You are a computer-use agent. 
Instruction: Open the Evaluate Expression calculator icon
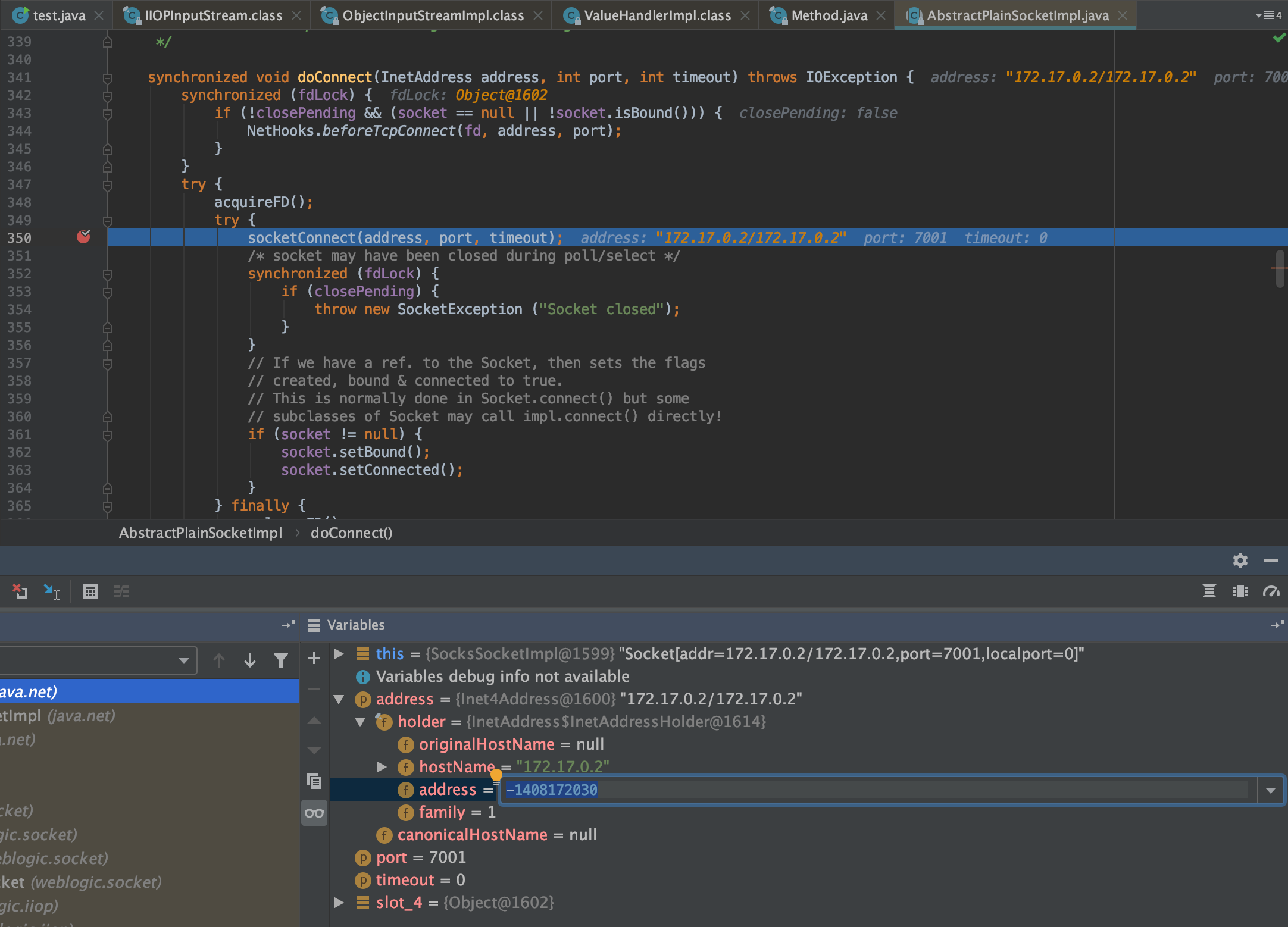[x=90, y=591]
